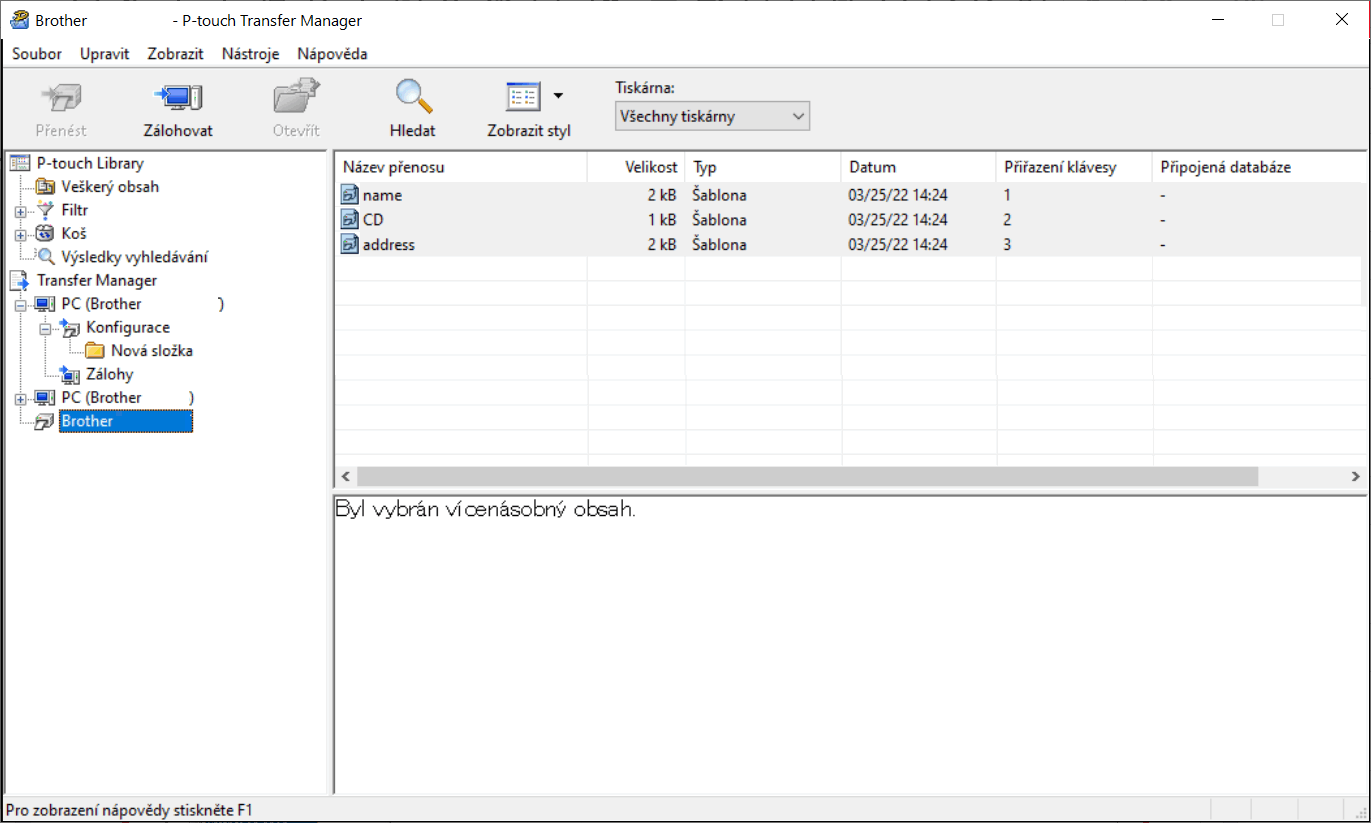The height and width of the screenshot is (823, 1371).
Task: Select the Filtr tree node
Action: [74, 210]
